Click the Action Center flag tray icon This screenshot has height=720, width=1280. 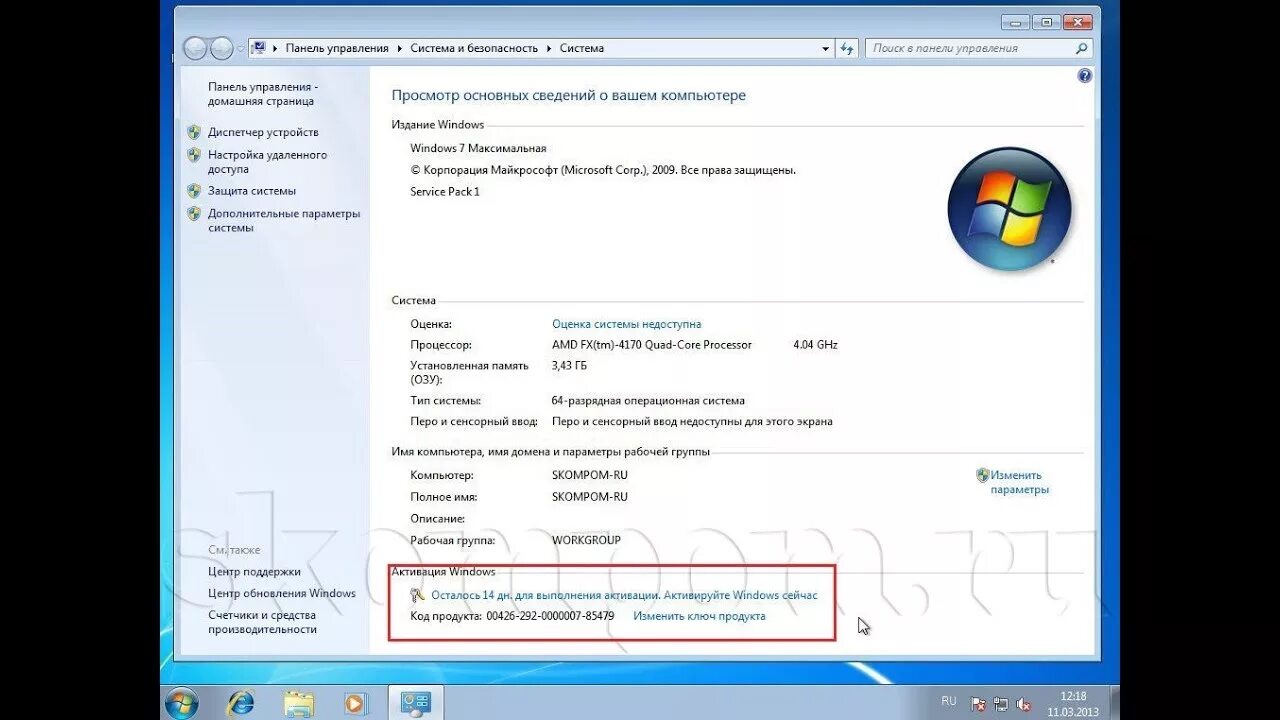(x=979, y=704)
